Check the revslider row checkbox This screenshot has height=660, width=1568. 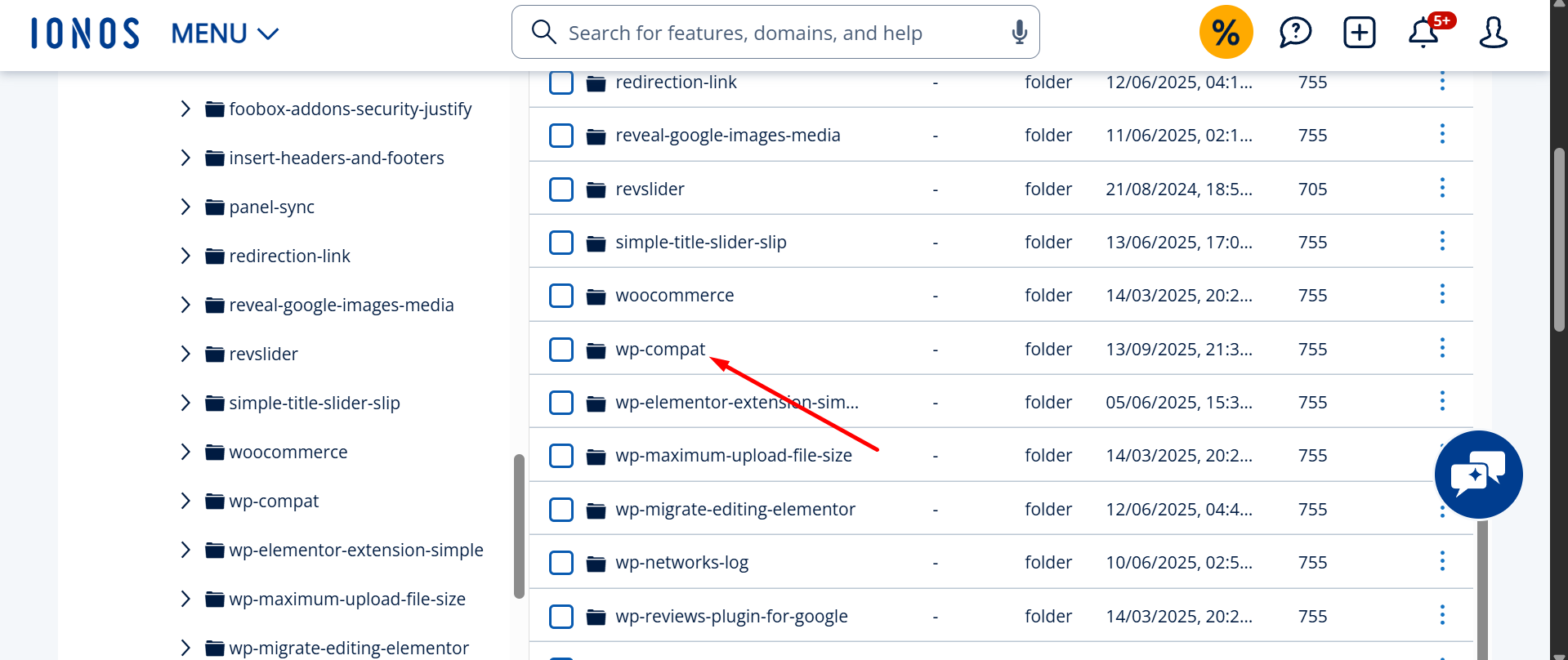pos(561,190)
